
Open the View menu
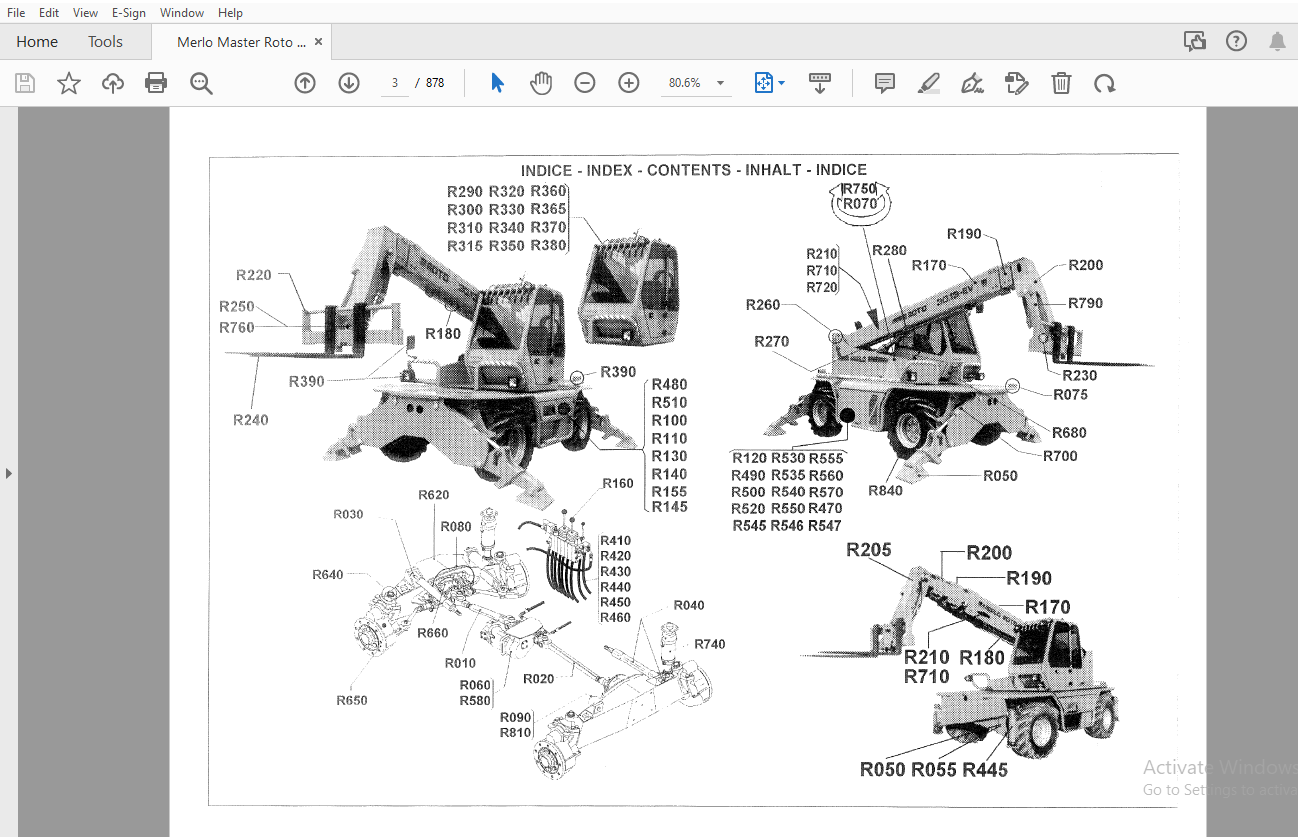pos(85,13)
